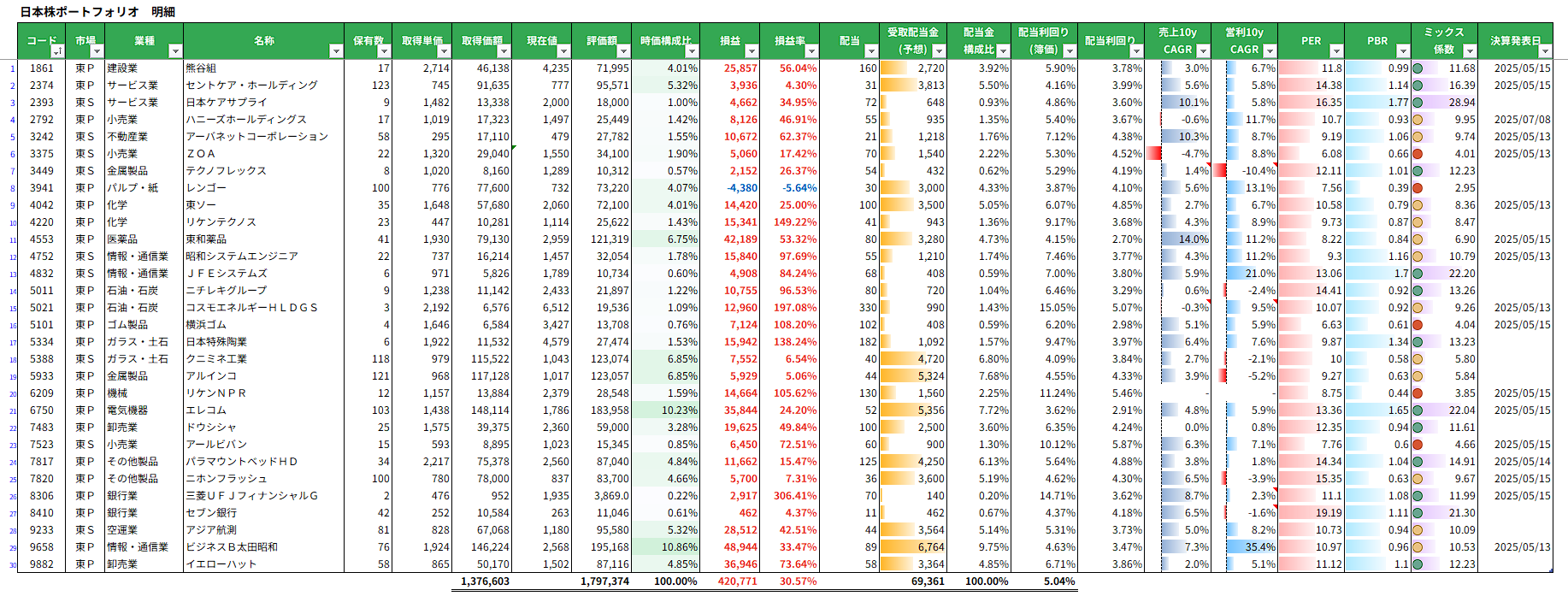The height and width of the screenshot is (602, 1568).
Task: Click the stock code cell 9882
Action: click(41, 564)
